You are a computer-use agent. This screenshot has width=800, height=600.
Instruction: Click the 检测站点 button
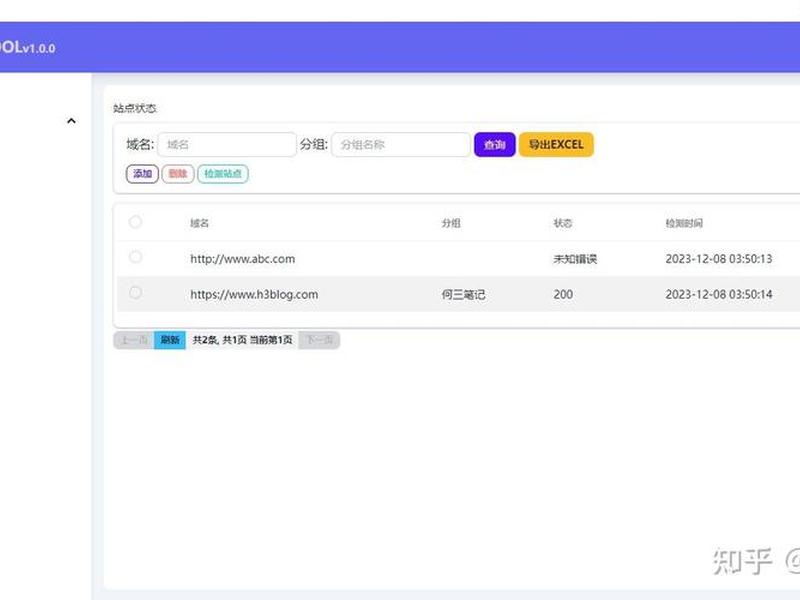(223, 173)
